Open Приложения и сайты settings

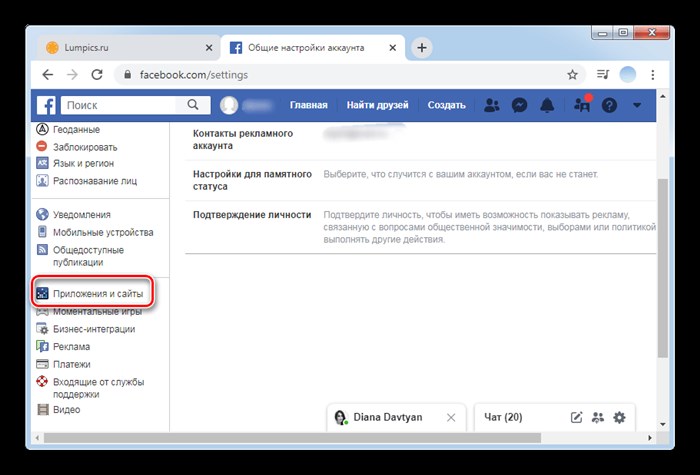(98, 294)
